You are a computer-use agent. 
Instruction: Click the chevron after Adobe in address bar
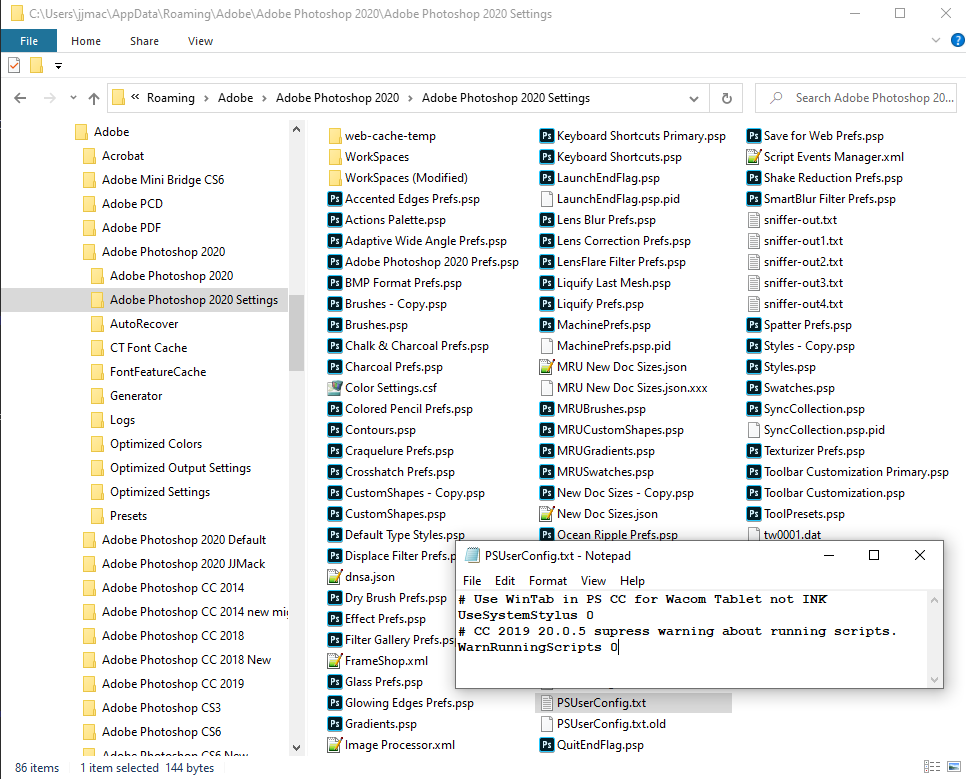point(264,98)
